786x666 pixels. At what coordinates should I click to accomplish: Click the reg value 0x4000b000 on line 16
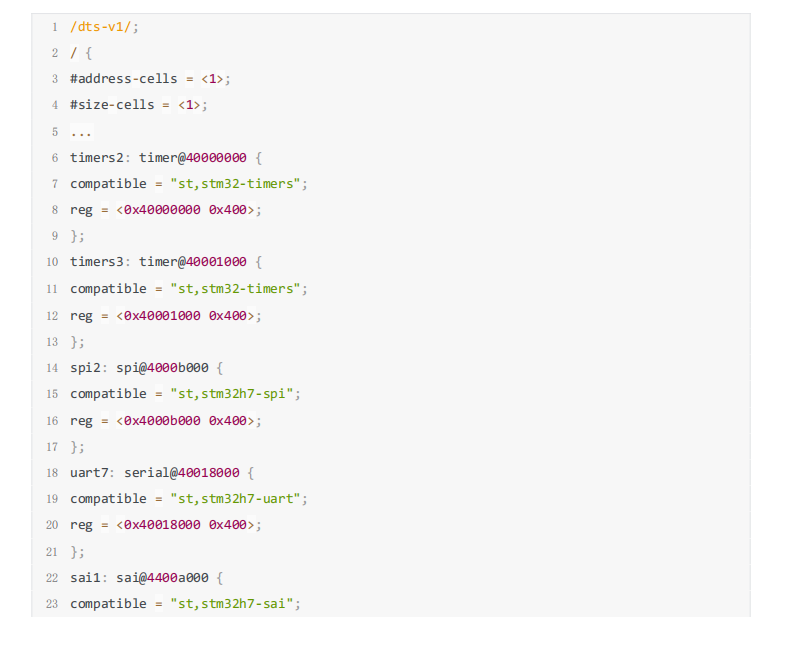pos(161,420)
